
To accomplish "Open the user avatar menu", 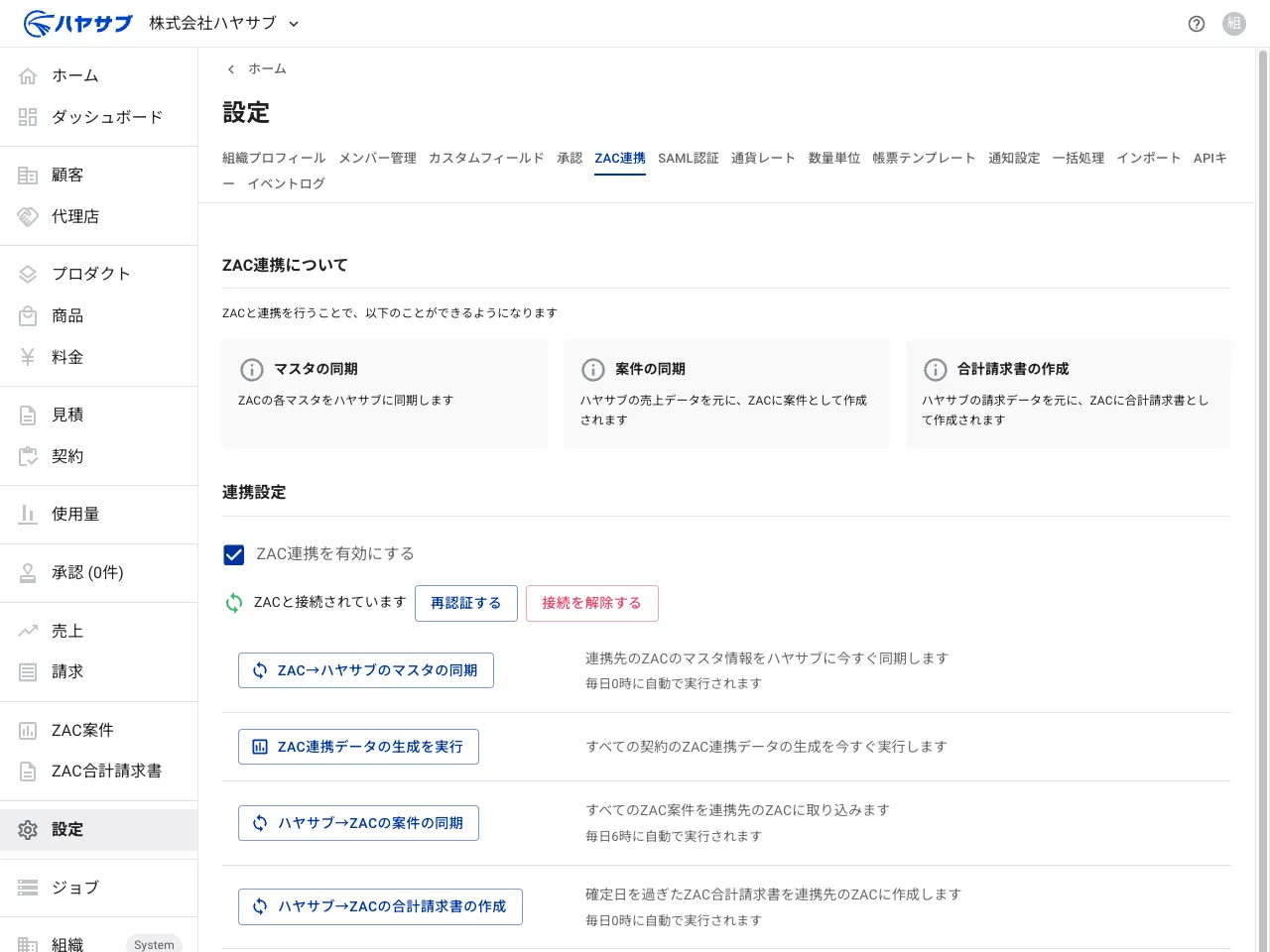I will [x=1234, y=24].
